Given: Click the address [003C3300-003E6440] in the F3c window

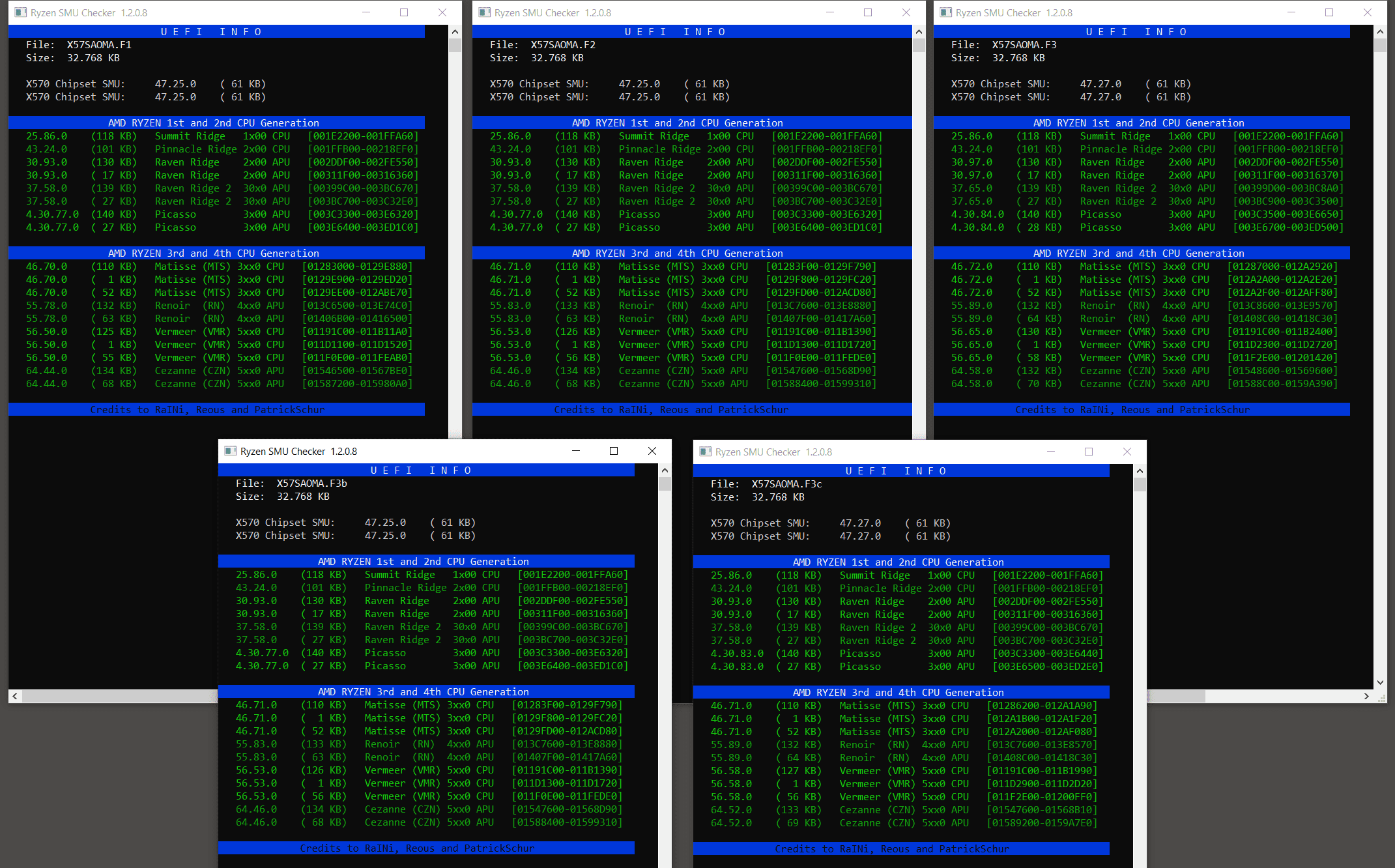Looking at the screenshot, I should pyautogui.click(x=1048, y=654).
